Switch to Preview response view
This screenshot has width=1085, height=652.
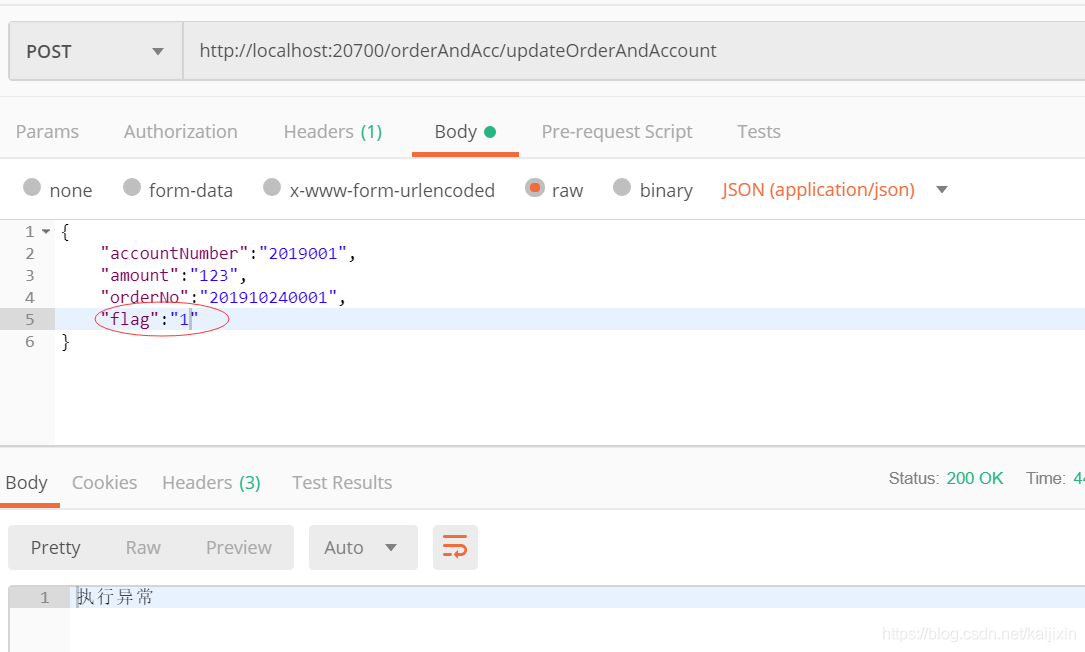coord(239,547)
